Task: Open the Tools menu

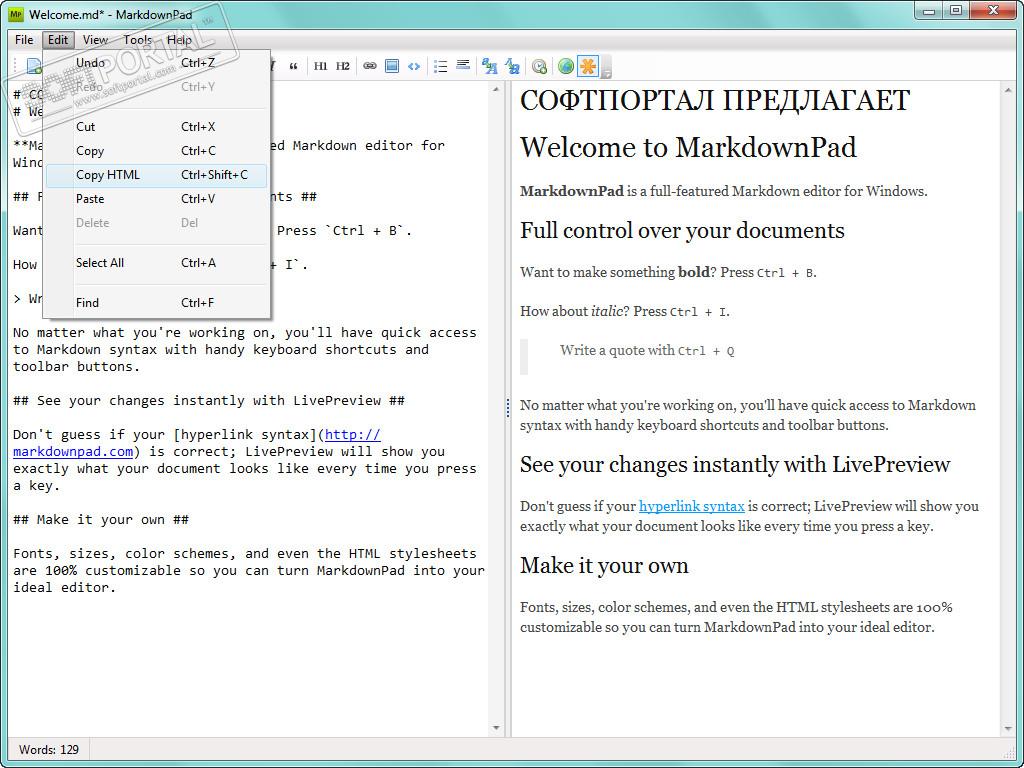Action: 137,40
